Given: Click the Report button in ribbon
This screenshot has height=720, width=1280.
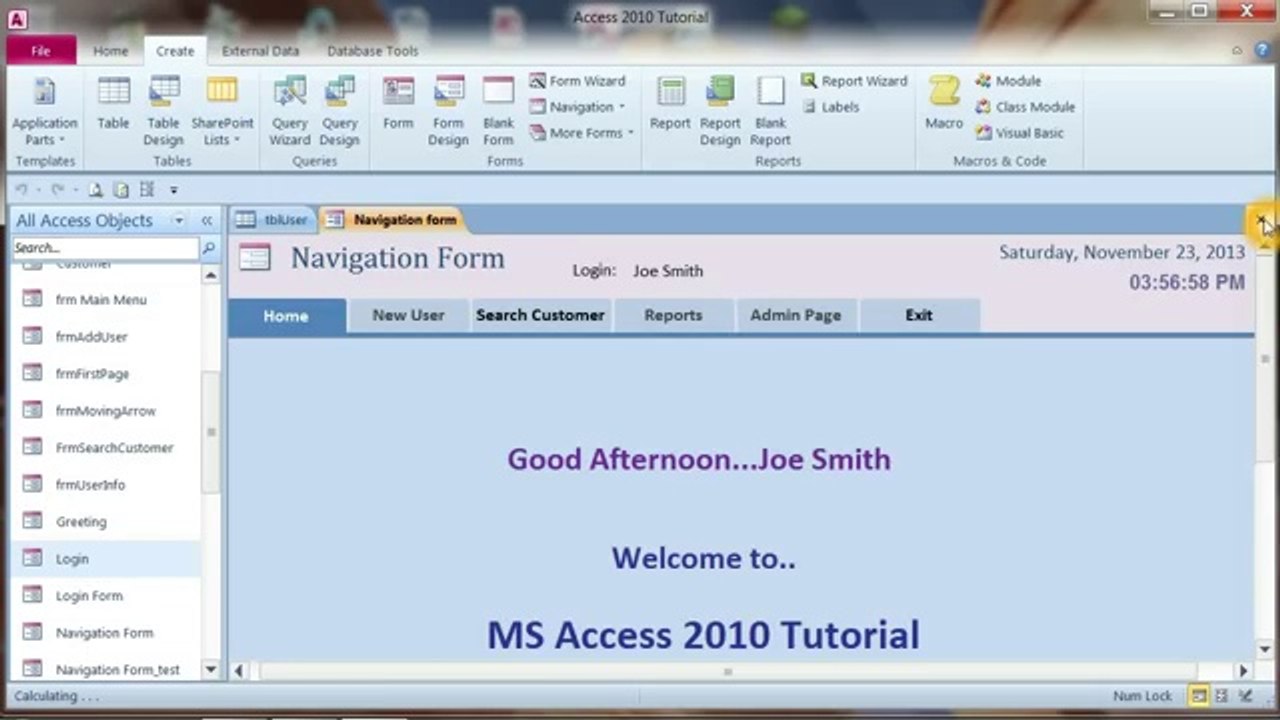Looking at the screenshot, I should [670, 104].
